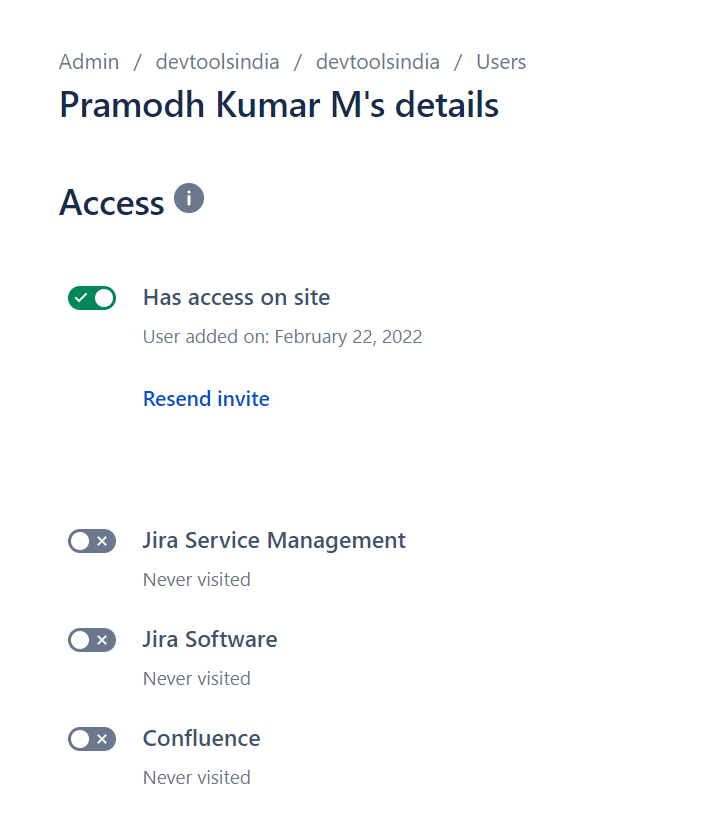726x840 pixels.
Task: Click the Jira Service Management label
Action: (274, 541)
